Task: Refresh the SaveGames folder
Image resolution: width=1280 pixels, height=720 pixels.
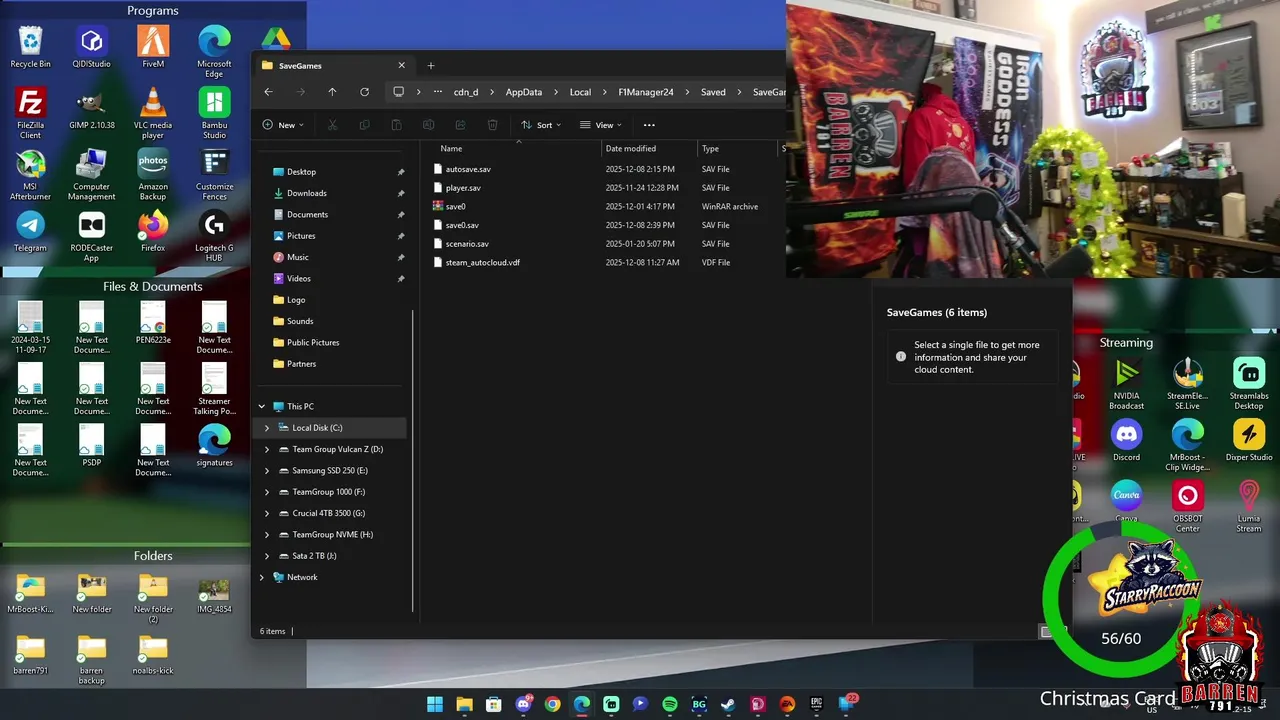Action: (364, 92)
